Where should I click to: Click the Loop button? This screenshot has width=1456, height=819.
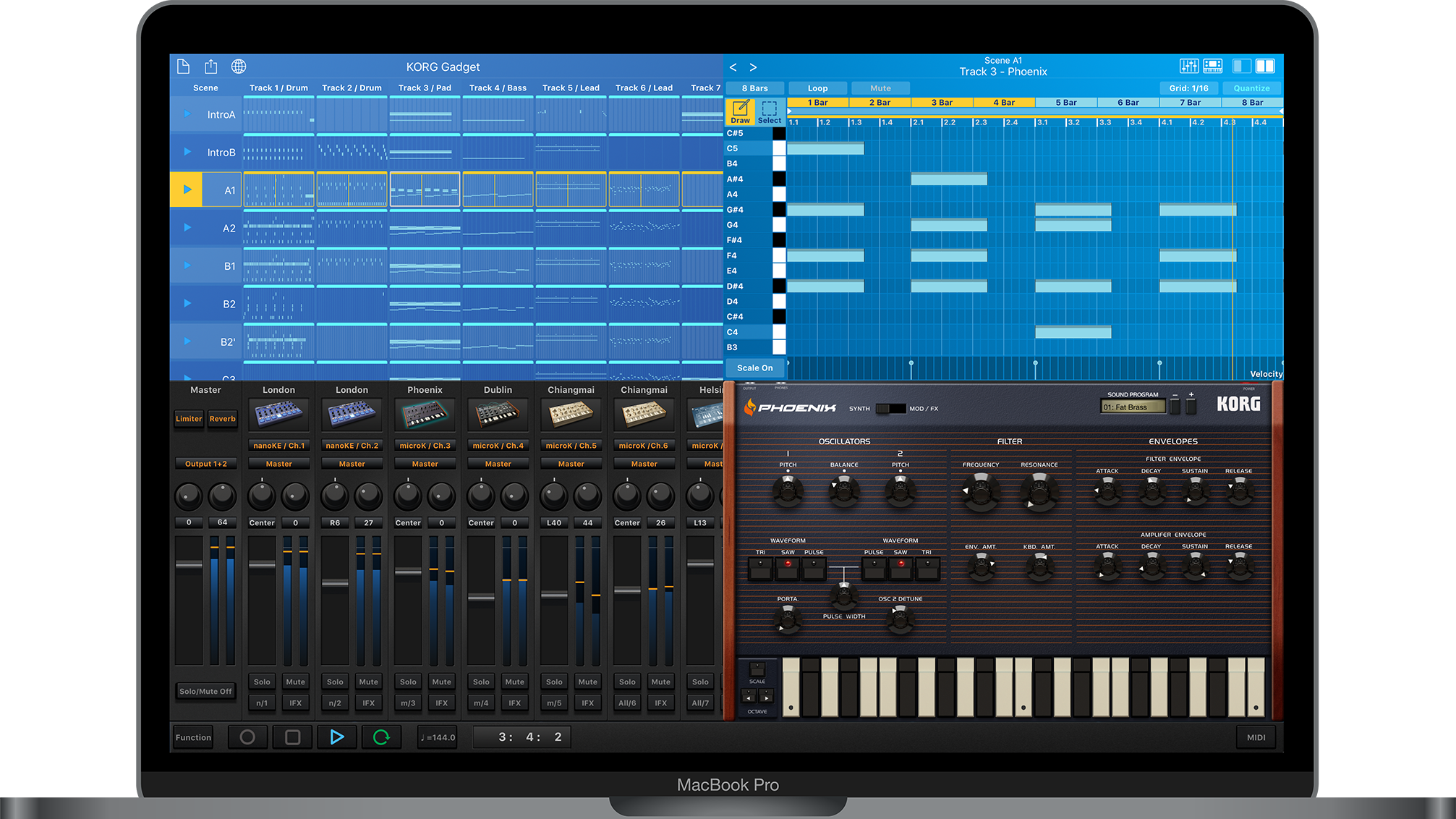tap(817, 88)
